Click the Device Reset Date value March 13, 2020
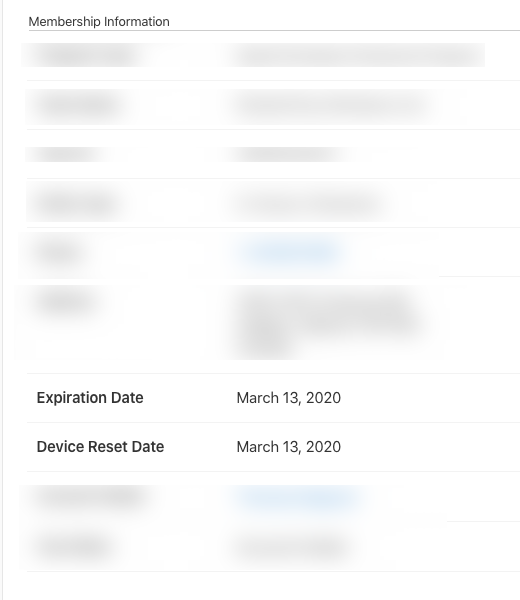The image size is (520, 600). point(289,447)
